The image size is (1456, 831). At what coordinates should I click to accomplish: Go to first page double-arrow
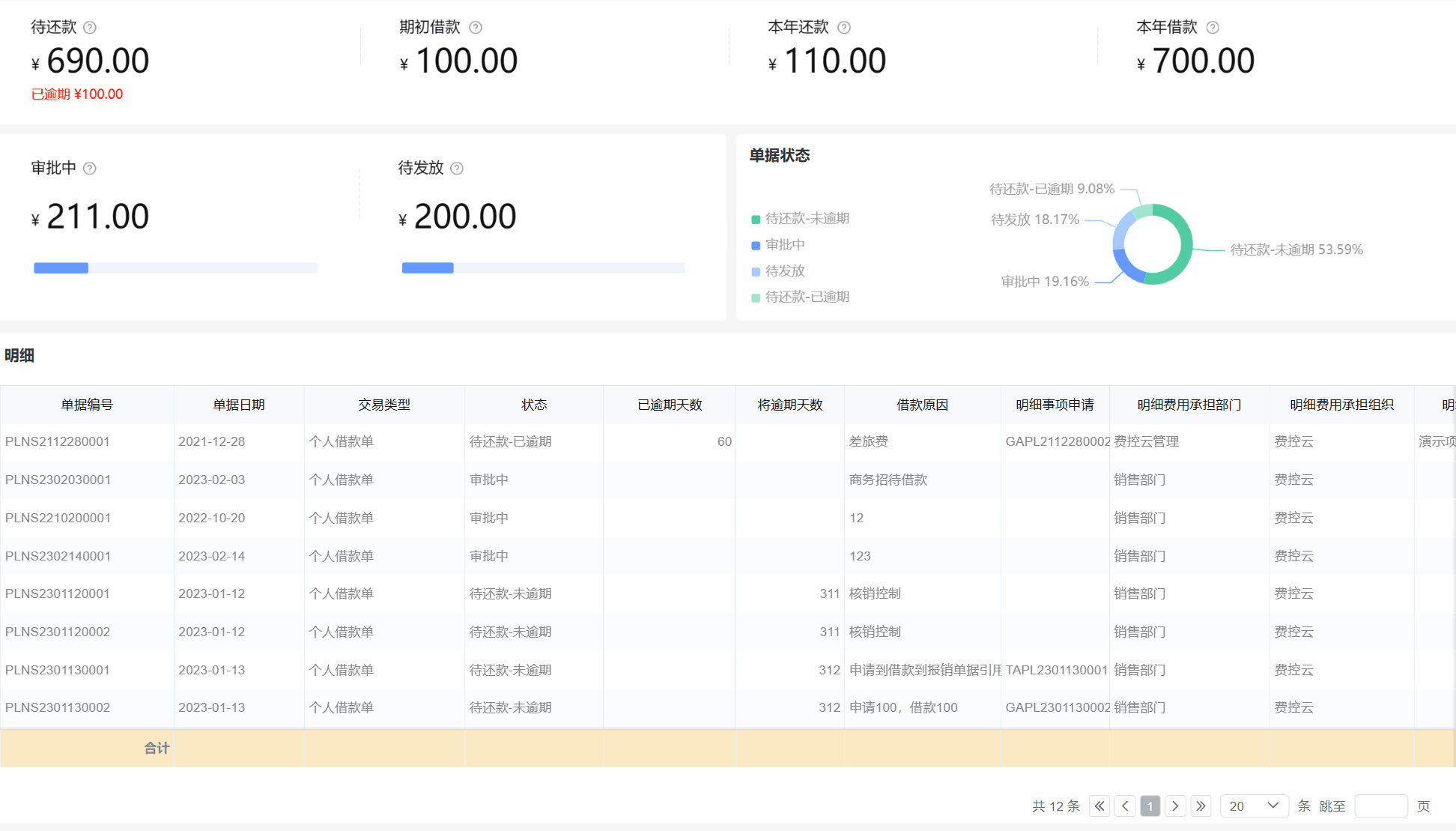pyautogui.click(x=1099, y=806)
